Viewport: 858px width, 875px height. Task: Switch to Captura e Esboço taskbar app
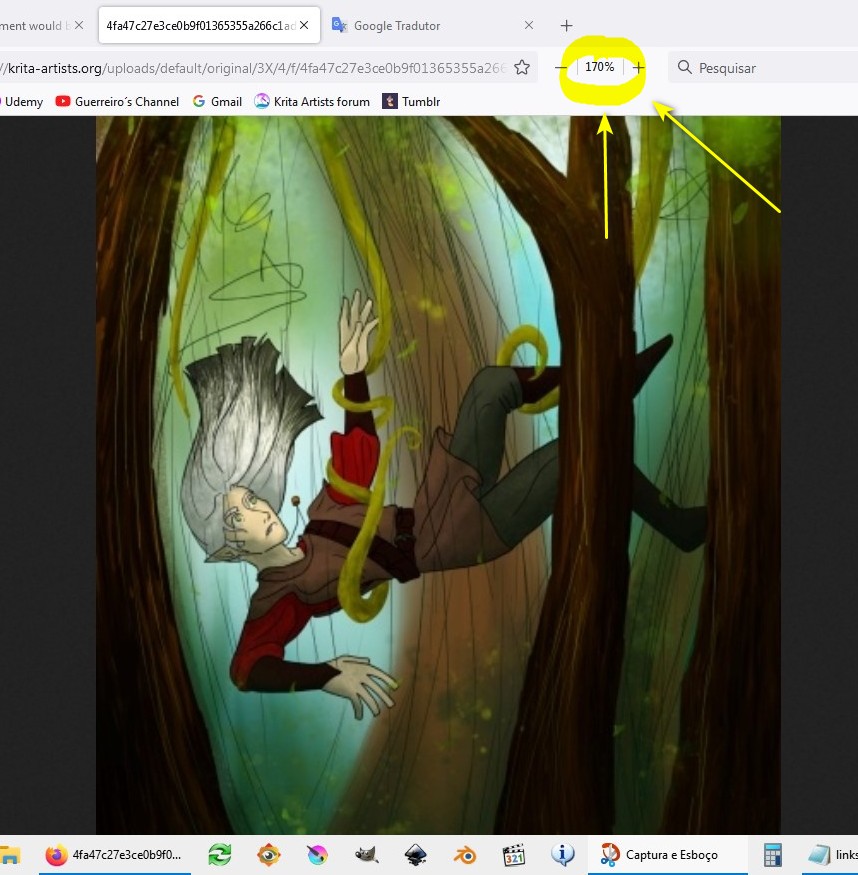point(667,855)
